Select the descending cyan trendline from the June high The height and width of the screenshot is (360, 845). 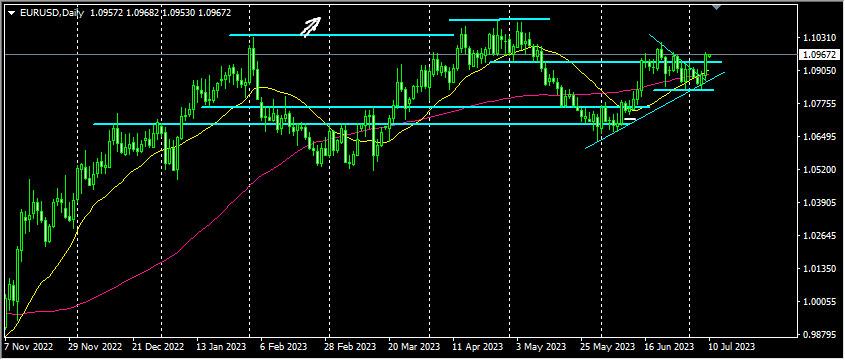(x=678, y=57)
